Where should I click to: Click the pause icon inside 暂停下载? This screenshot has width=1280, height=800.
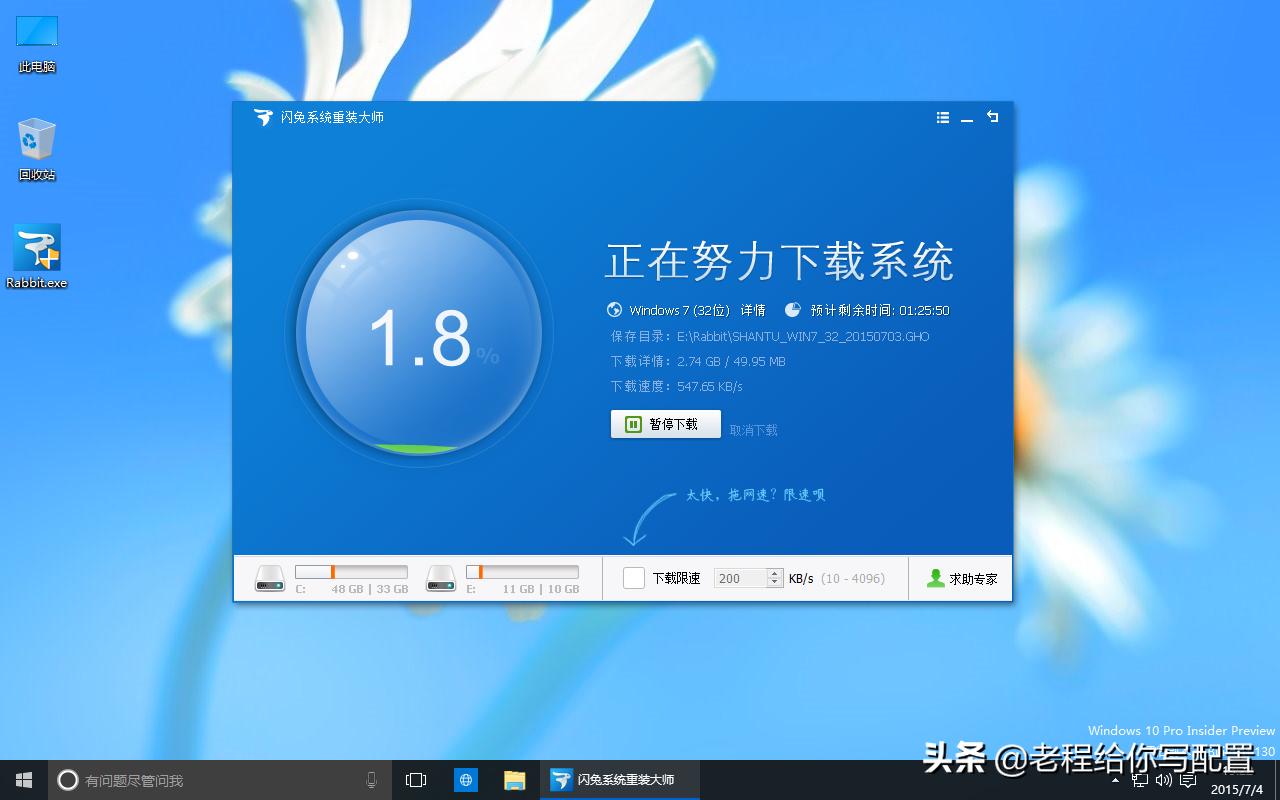(631, 424)
